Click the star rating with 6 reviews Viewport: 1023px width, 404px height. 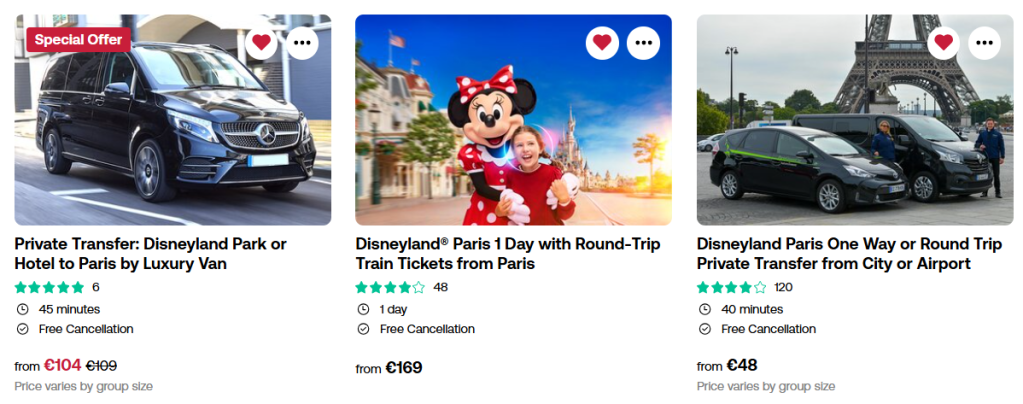(50, 287)
